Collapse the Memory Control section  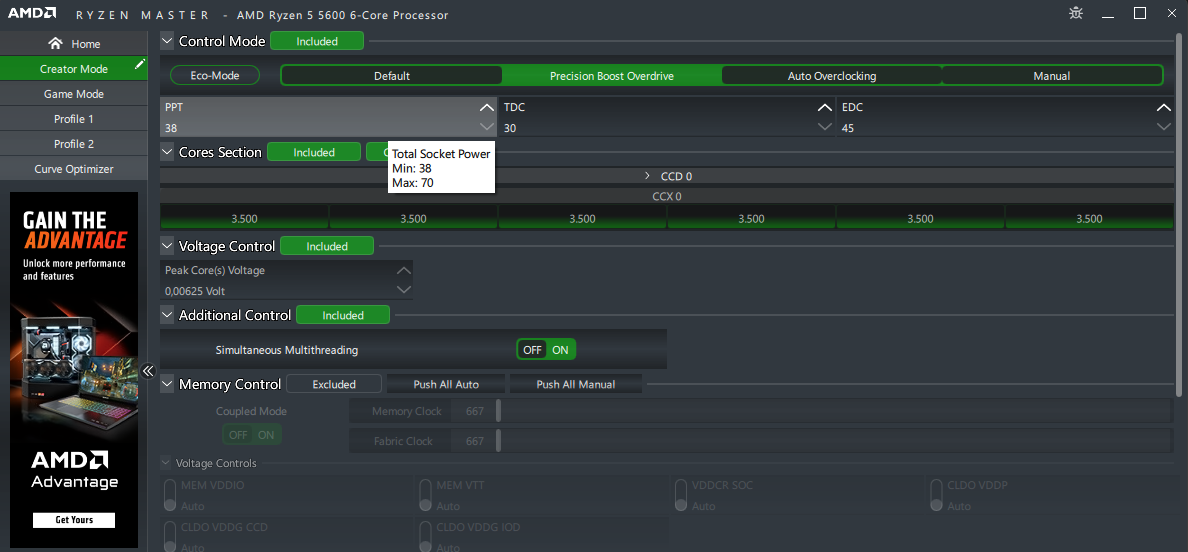167,384
